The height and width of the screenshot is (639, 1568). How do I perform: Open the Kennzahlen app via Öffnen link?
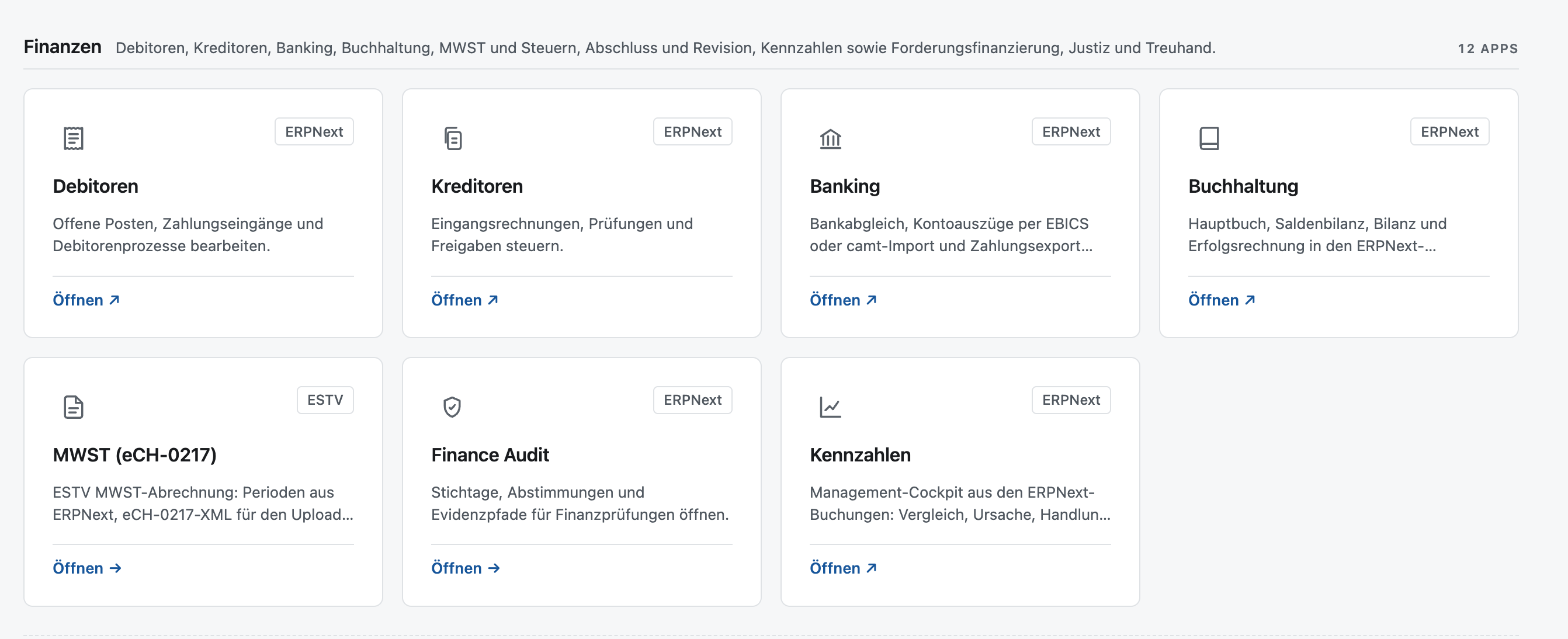pyautogui.click(x=843, y=568)
